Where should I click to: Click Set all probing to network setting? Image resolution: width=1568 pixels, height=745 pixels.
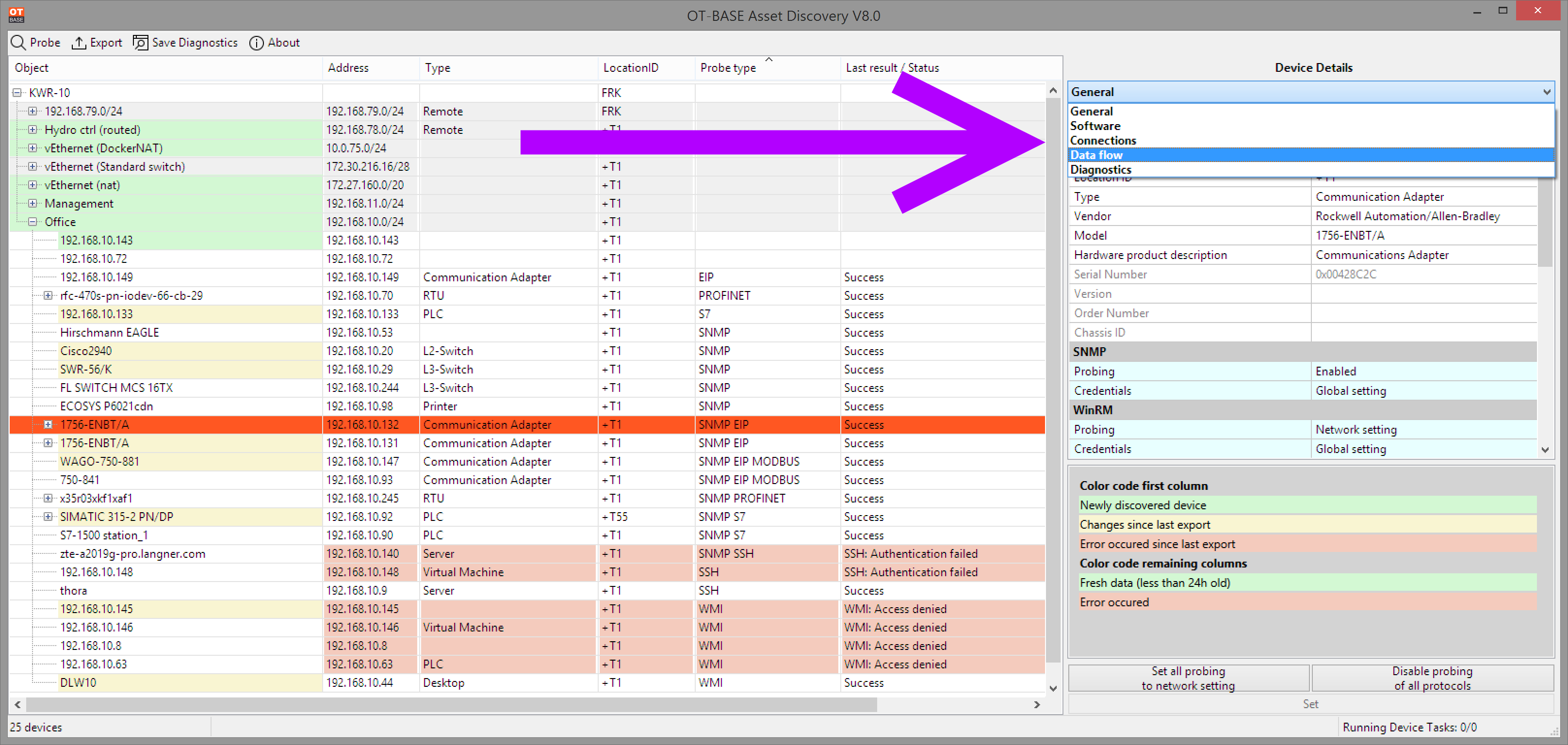click(x=1188, y=678)
